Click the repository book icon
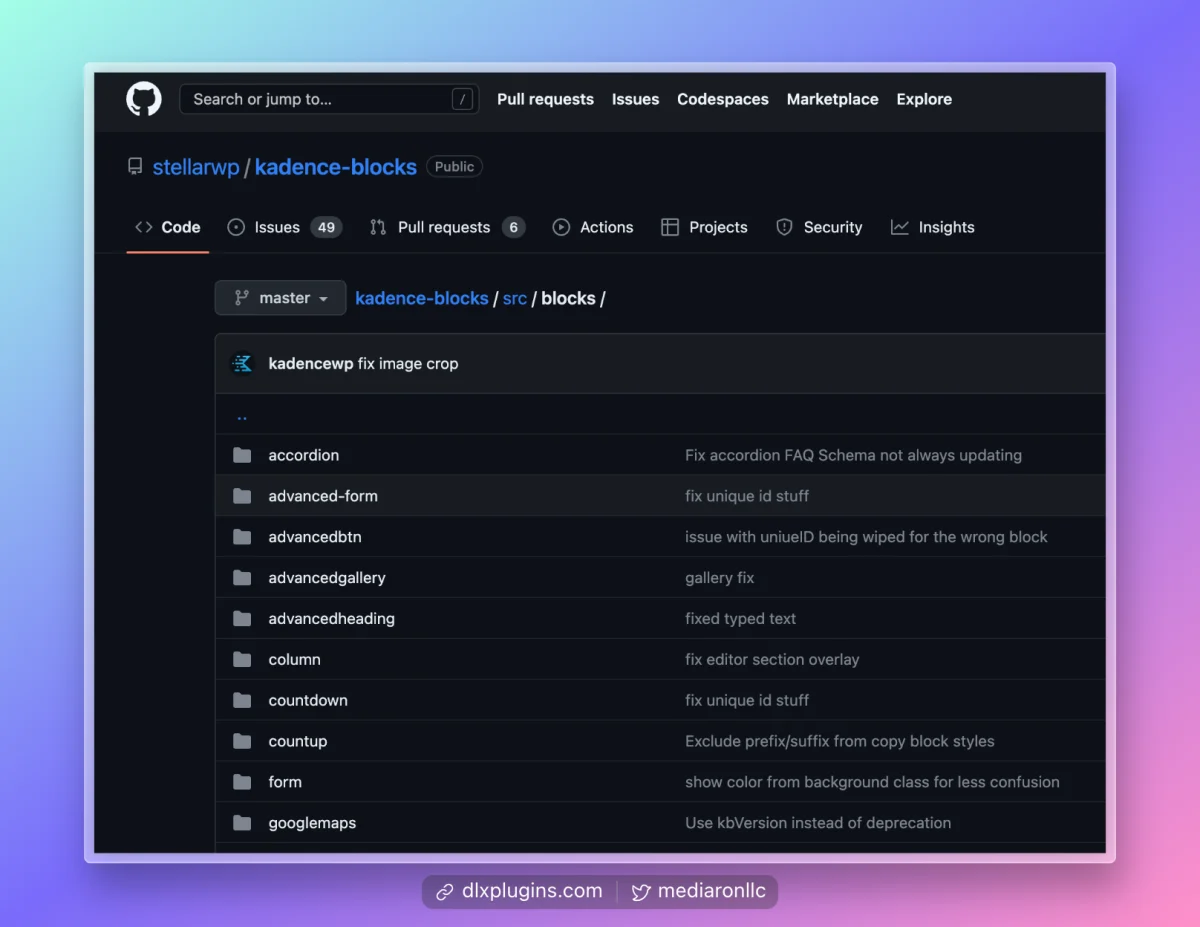This screenshot has height=927, width=1200. [x=135, y=167]
